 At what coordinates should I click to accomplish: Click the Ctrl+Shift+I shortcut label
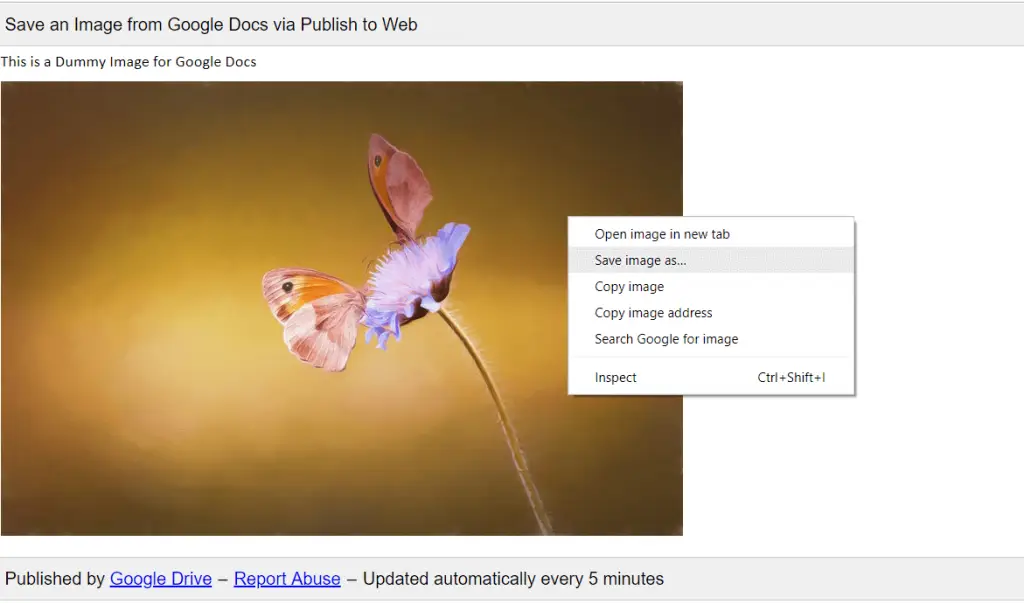[789, 377]
